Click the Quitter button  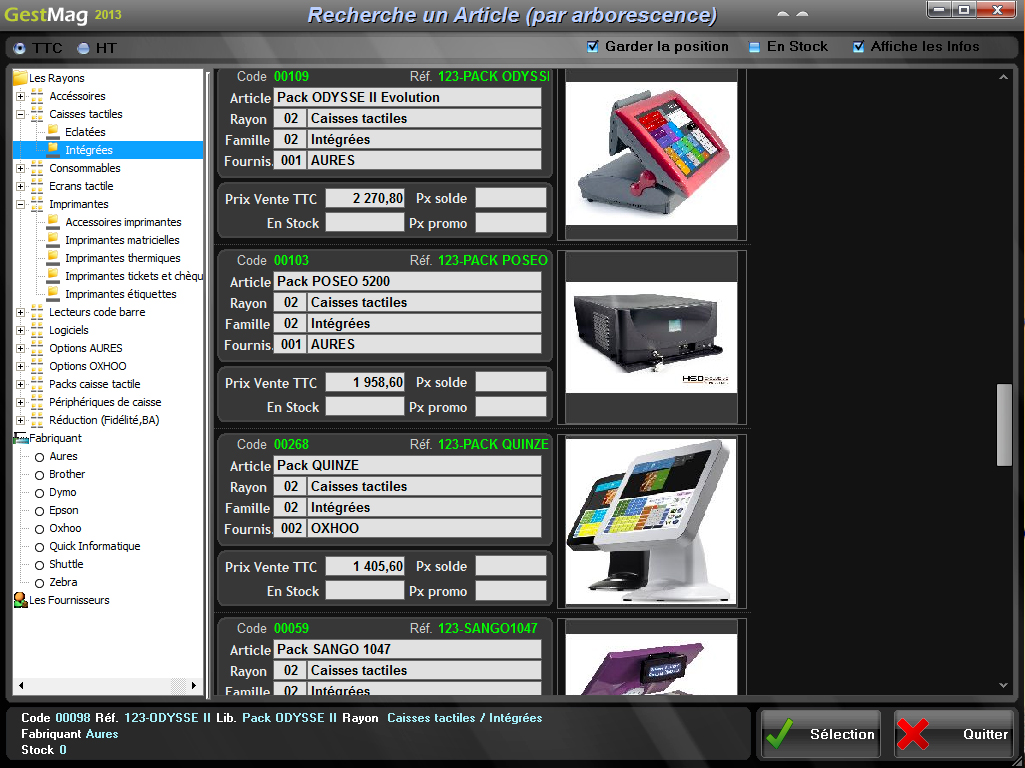coord(954,734)
